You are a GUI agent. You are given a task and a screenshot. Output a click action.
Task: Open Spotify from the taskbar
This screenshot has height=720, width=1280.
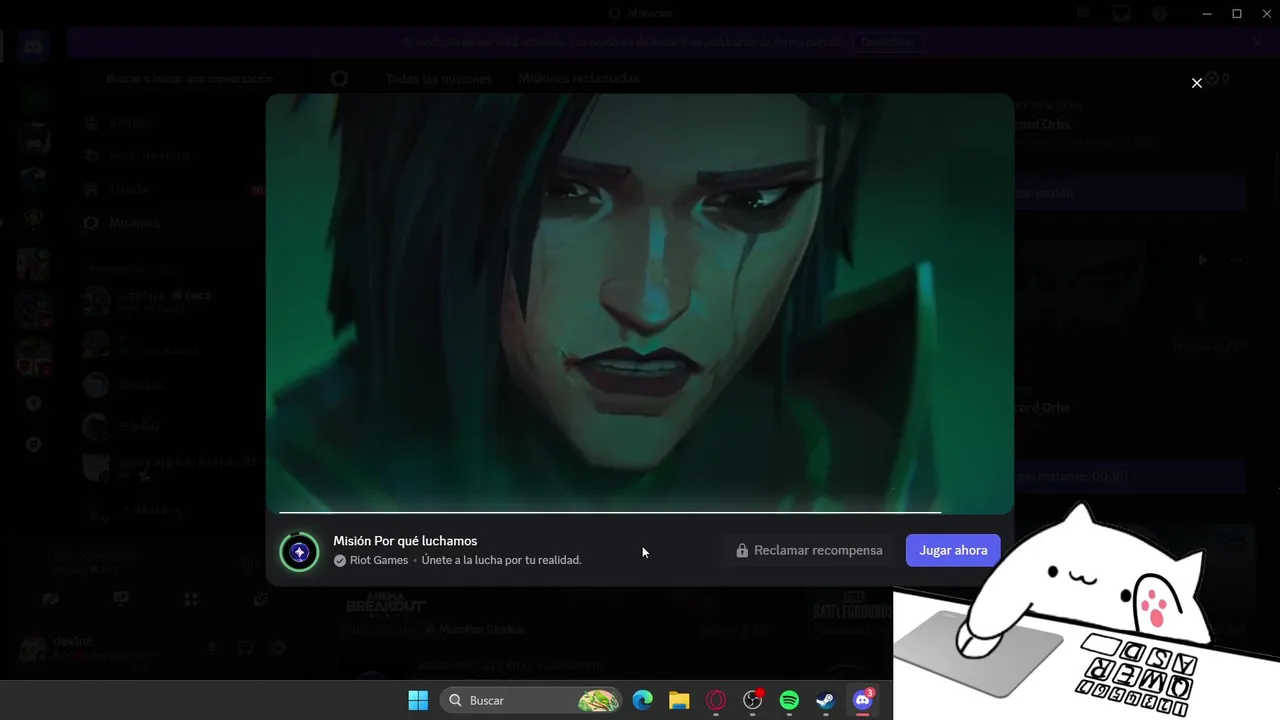(789, 700)
